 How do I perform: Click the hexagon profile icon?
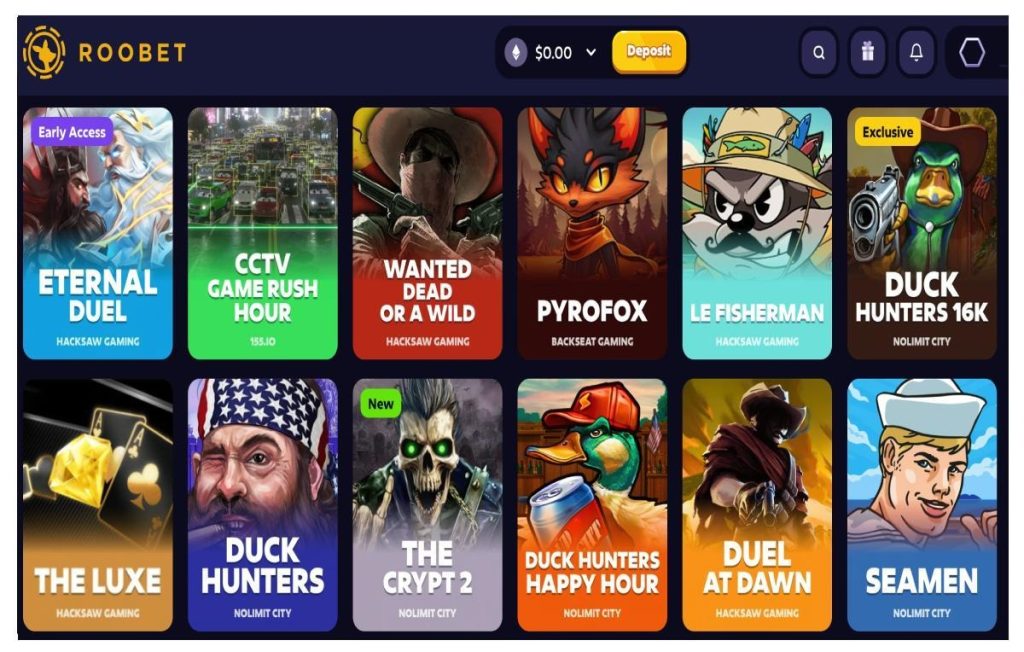(972, 52)
